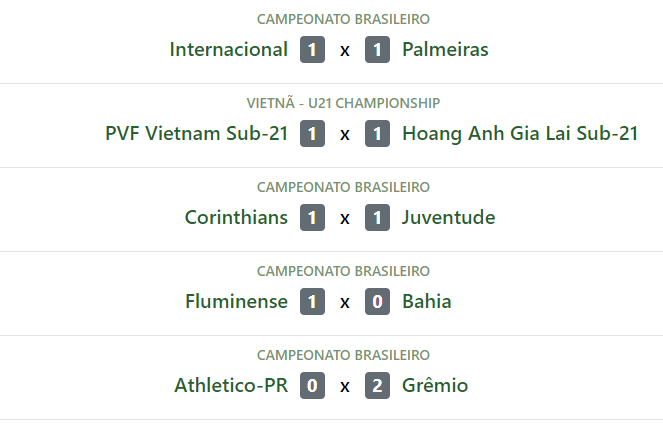This screenshot has height=438, width=663.
Task: Click Internacional's score badge showing 1
Action: pyautogui.click(x=312, y=50)
